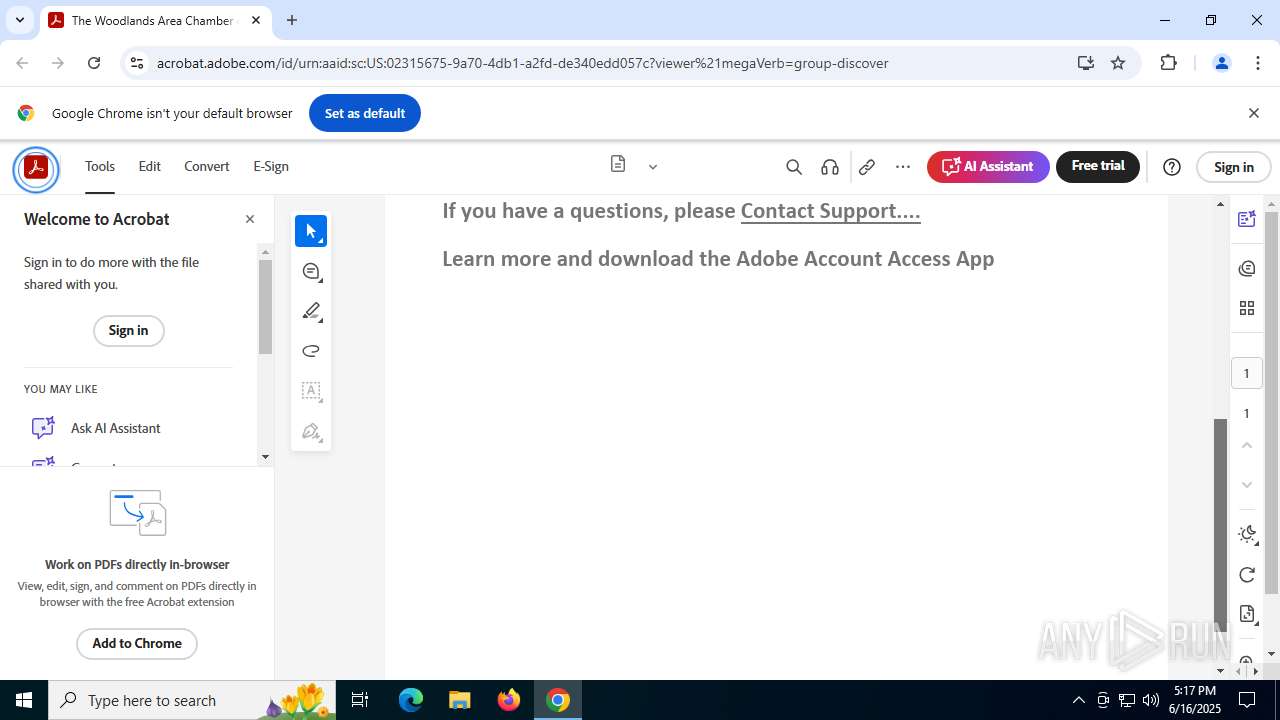Image resolution: width=1280 pixels, height=720 pixels.
Task: Expand the tab search dropdown arrow
Action: tap(19, 20)
